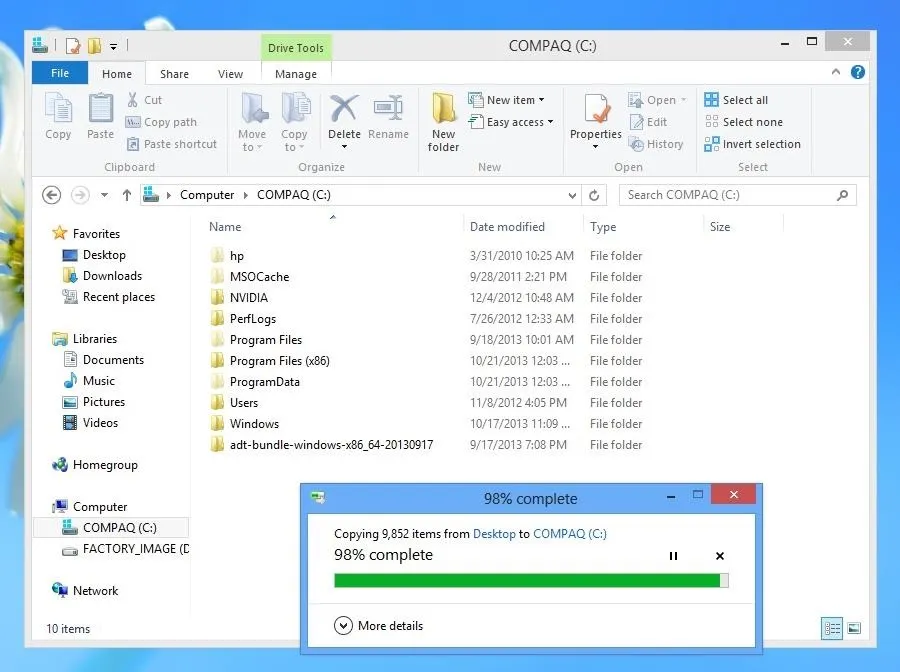
Task: Expand the address bar history dropdown
Action: coord(572,196)
